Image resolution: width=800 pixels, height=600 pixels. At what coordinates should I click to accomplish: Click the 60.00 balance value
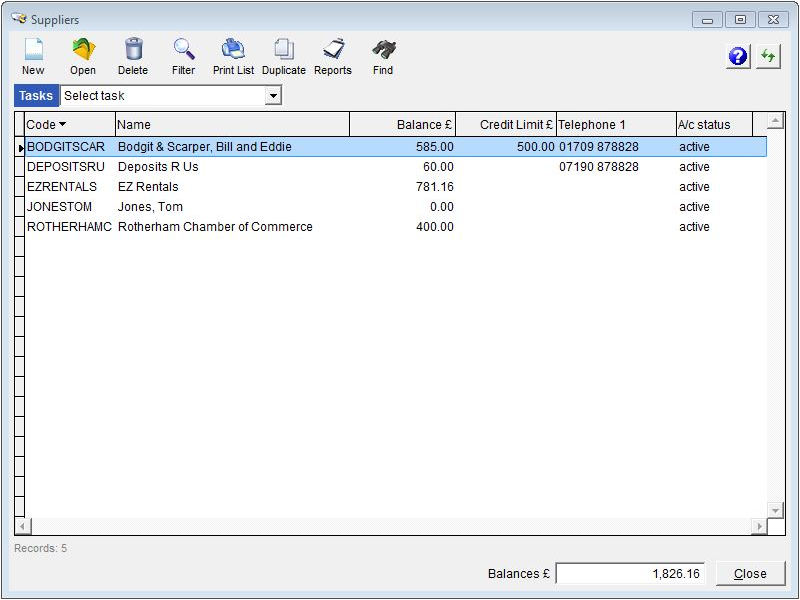pos(438,167)
